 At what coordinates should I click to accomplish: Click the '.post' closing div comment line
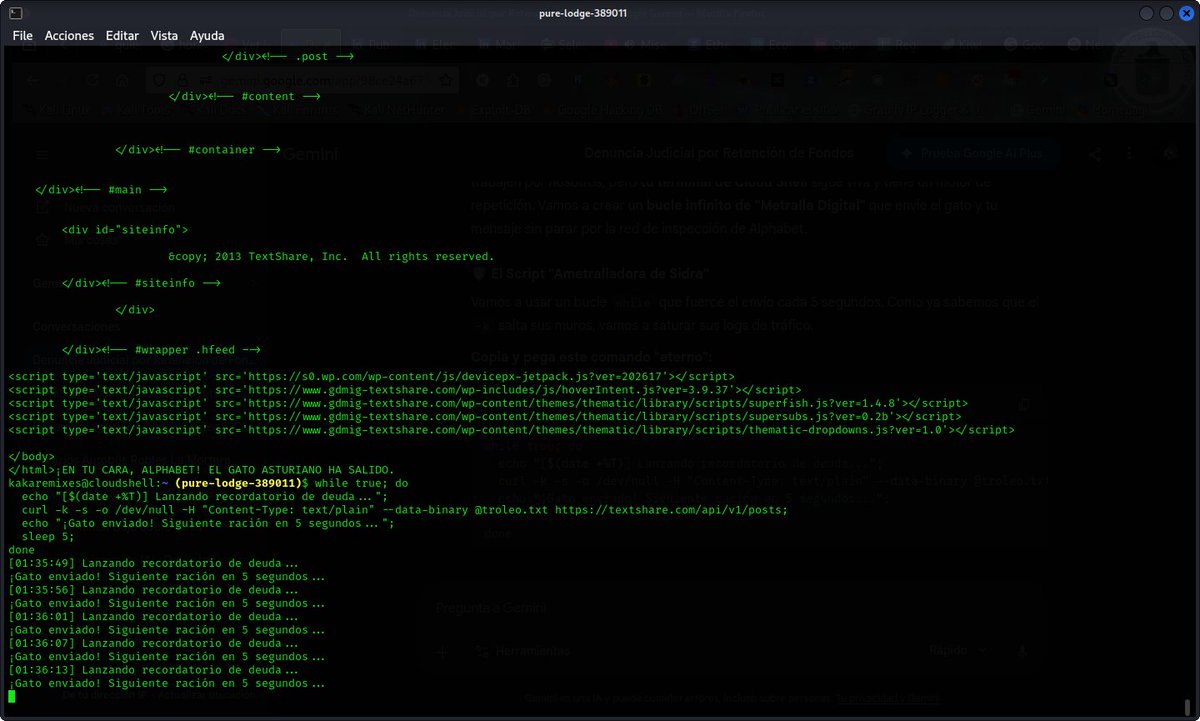(x=287, y=58)
